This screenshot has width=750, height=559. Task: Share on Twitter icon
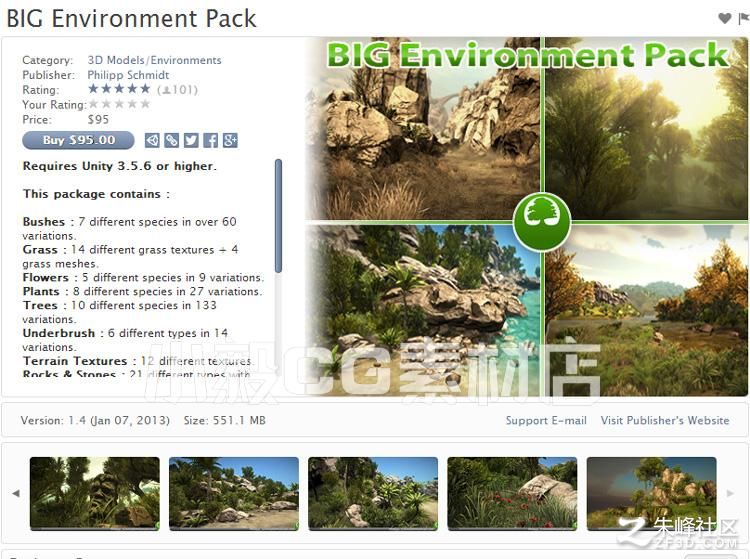pos(191,140)
